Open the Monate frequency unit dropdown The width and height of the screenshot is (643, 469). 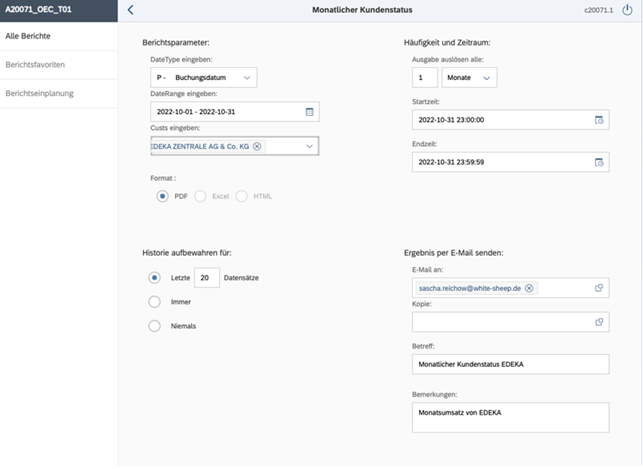point(486,77)
